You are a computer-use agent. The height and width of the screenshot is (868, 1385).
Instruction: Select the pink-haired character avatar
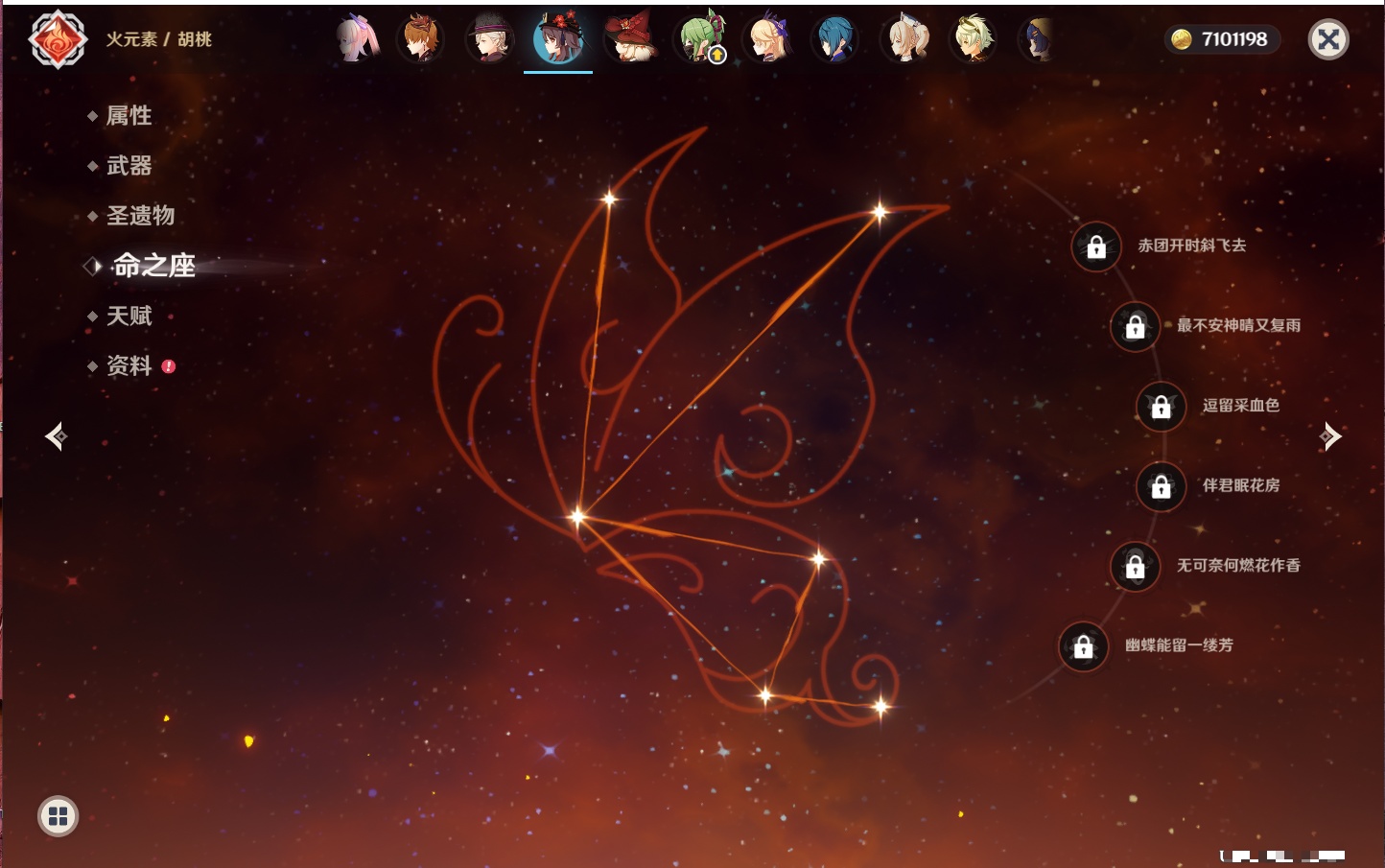[x=357, y=39]
